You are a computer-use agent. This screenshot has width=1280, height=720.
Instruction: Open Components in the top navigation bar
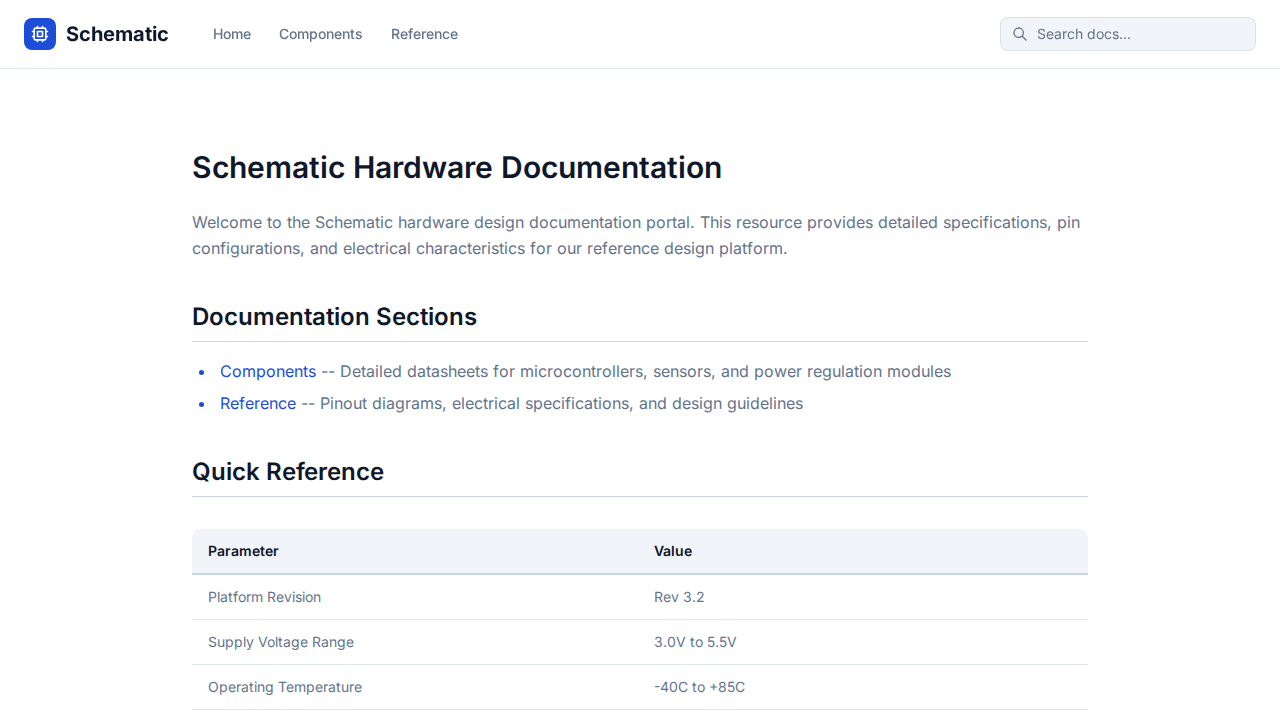point(320,34)
